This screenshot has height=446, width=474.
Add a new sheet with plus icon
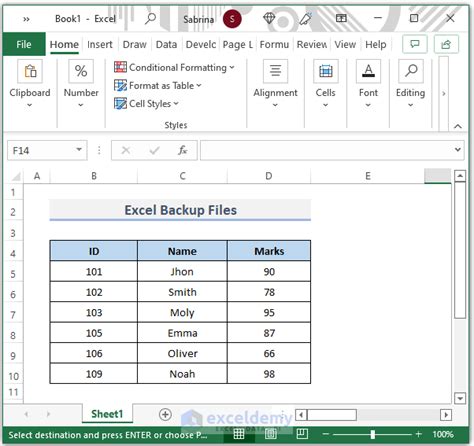[x=165, y=414]
